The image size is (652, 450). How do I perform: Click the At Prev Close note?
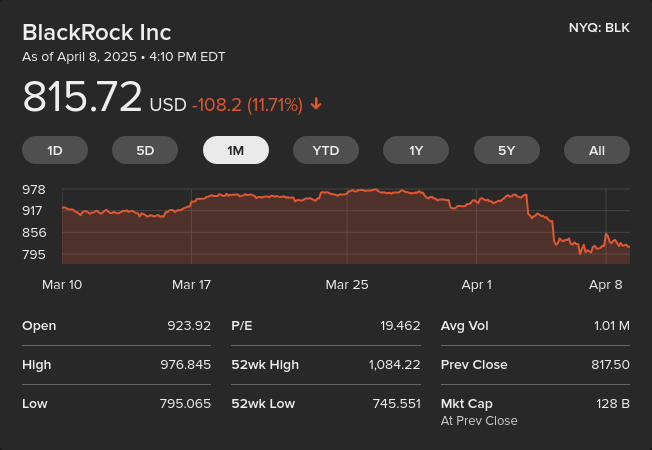click(x=479, y=420)
